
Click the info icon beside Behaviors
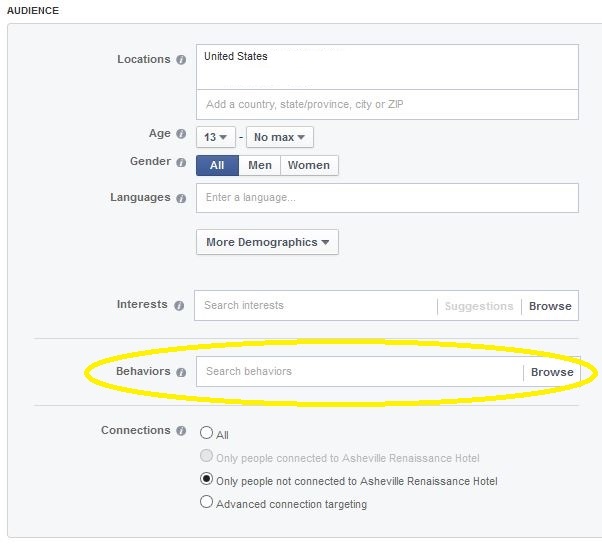pos(181,372)
